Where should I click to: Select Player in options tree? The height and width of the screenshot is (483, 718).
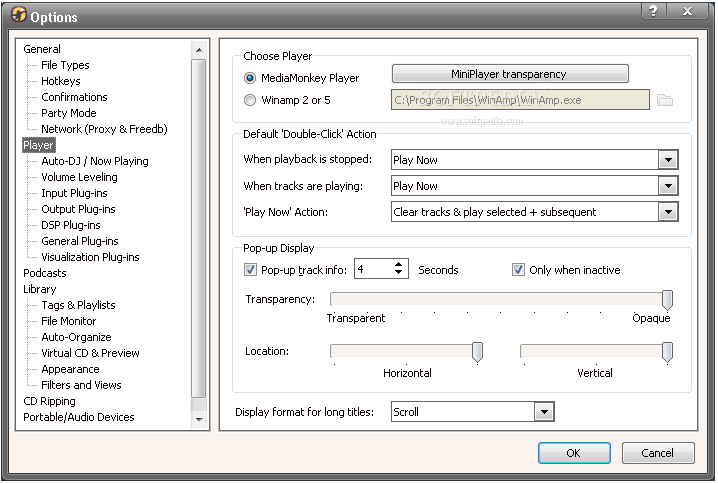(x=38, y=145)
